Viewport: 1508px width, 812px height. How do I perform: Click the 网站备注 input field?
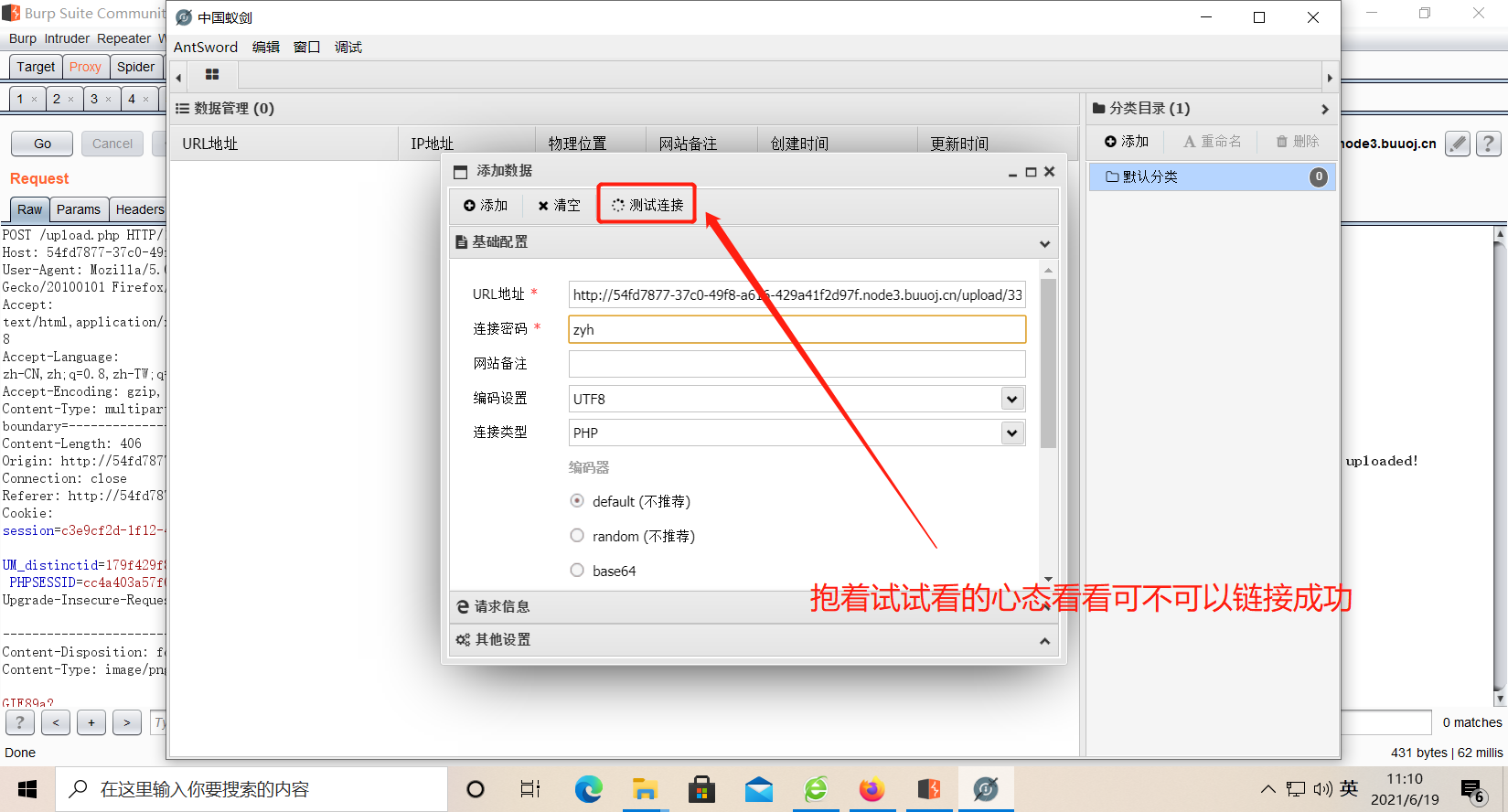tap(797, 364)
